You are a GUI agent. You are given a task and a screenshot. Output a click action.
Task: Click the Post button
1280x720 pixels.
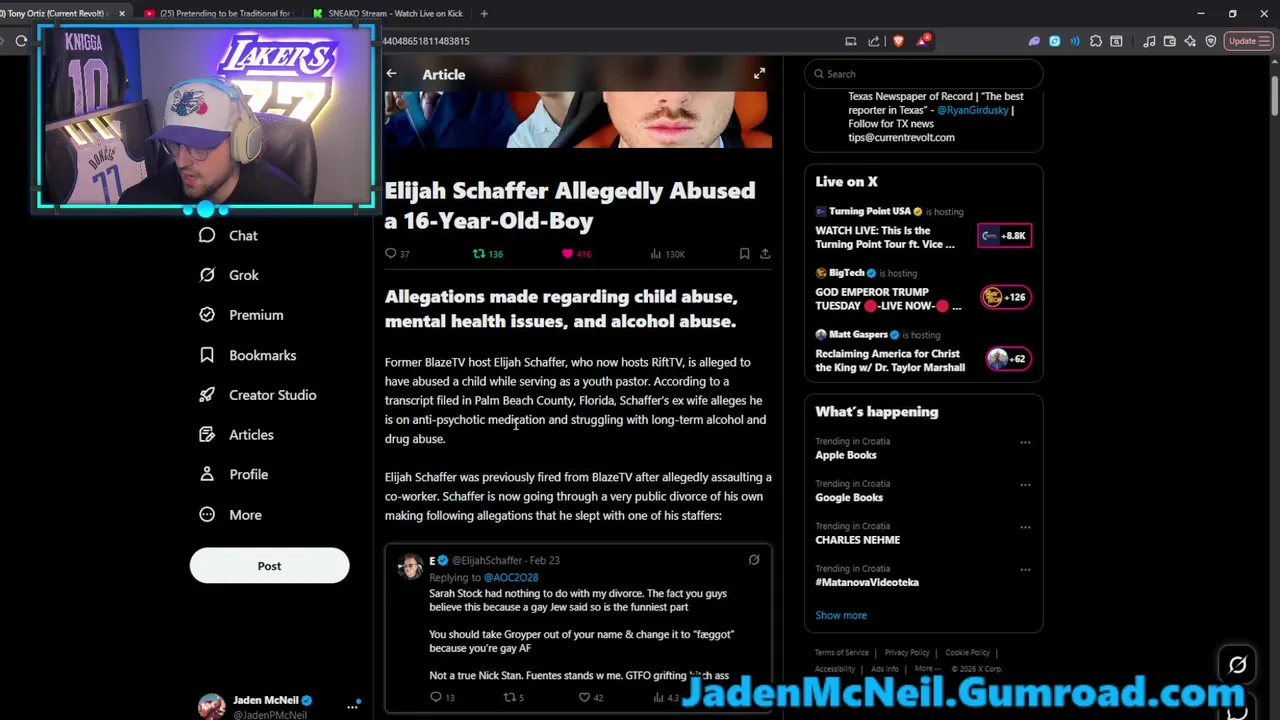(269, 566)
